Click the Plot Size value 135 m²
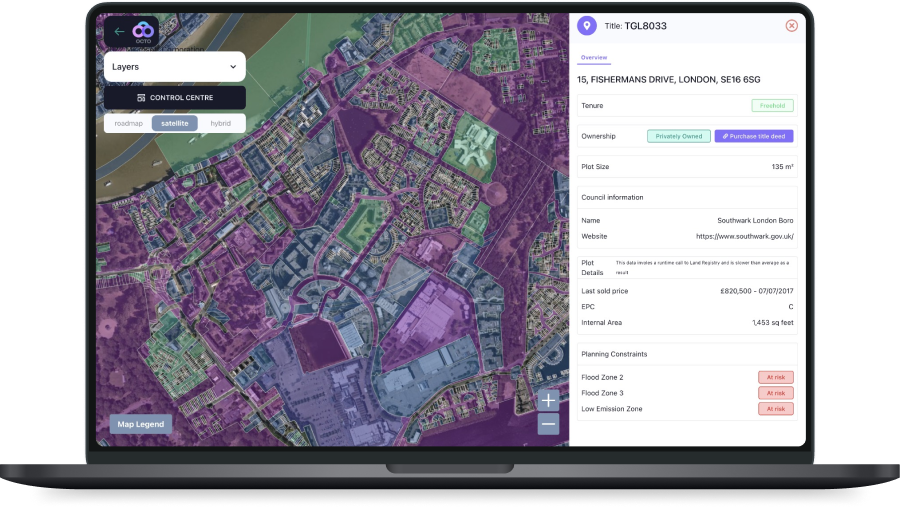900x508 pixels. click(782, 166)
